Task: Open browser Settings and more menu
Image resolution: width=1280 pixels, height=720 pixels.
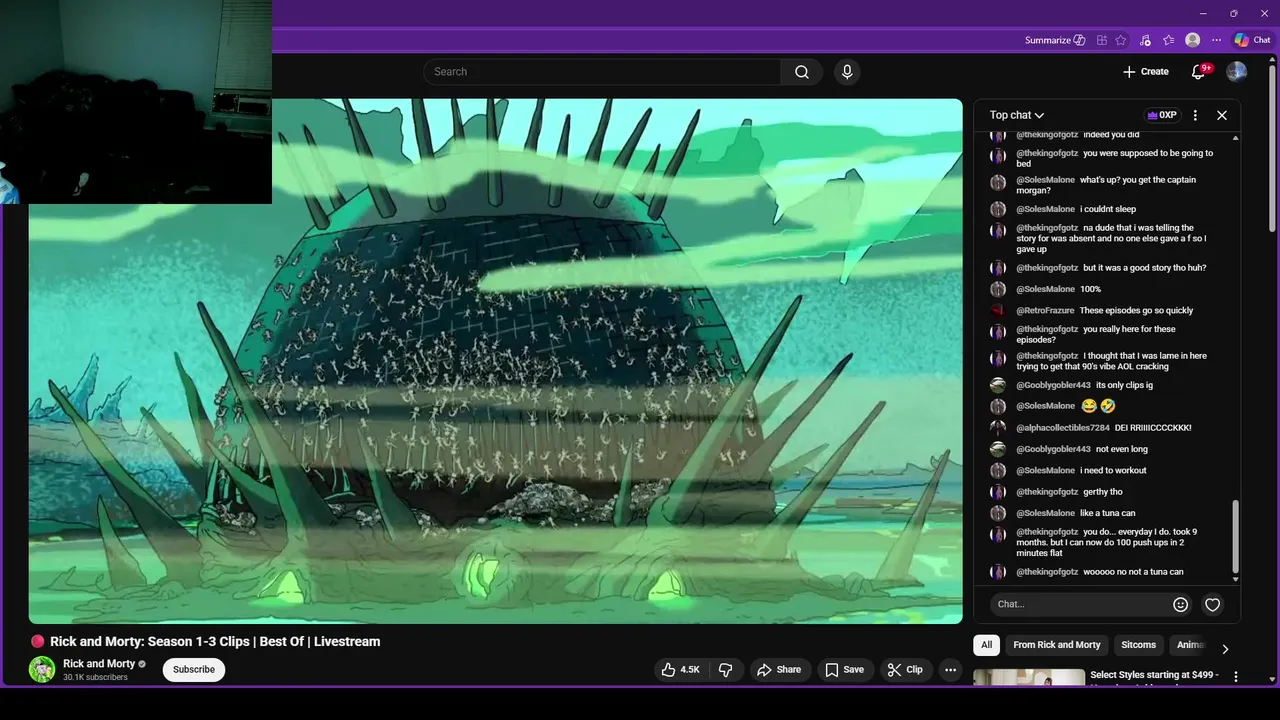Action: point(1217,40)
